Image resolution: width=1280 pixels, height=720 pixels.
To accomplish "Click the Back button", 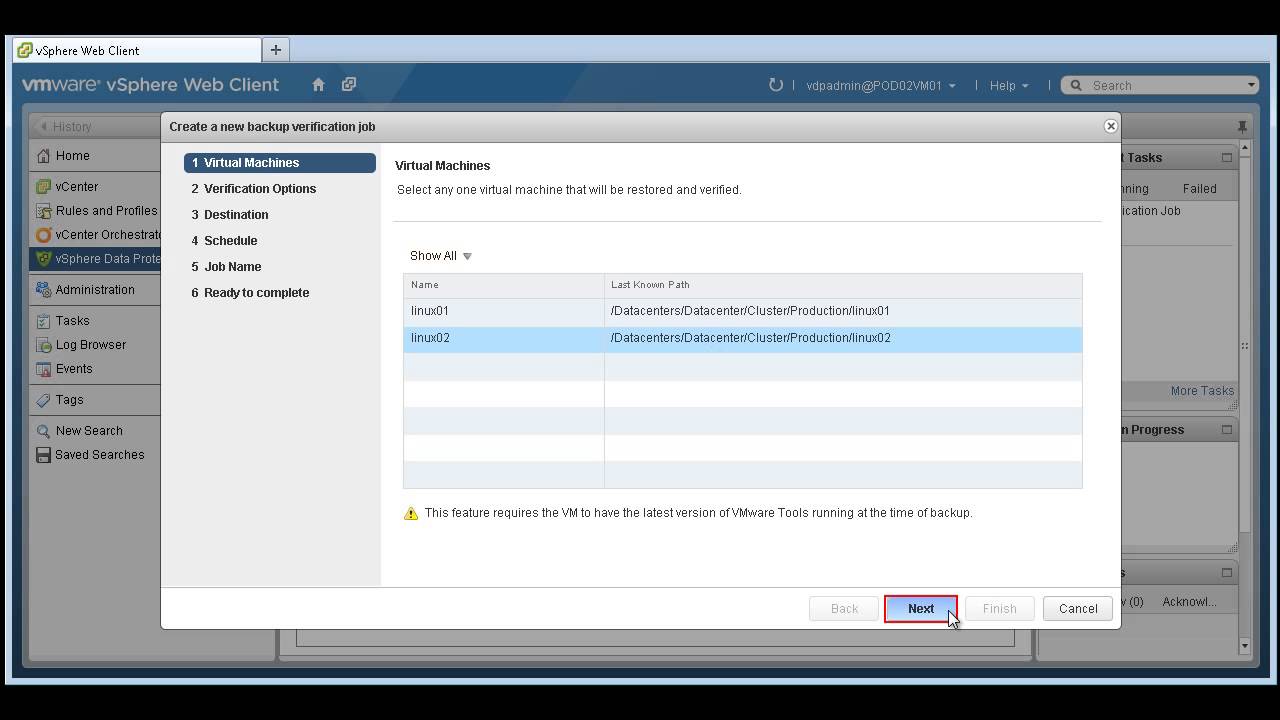I will [844, 608].
